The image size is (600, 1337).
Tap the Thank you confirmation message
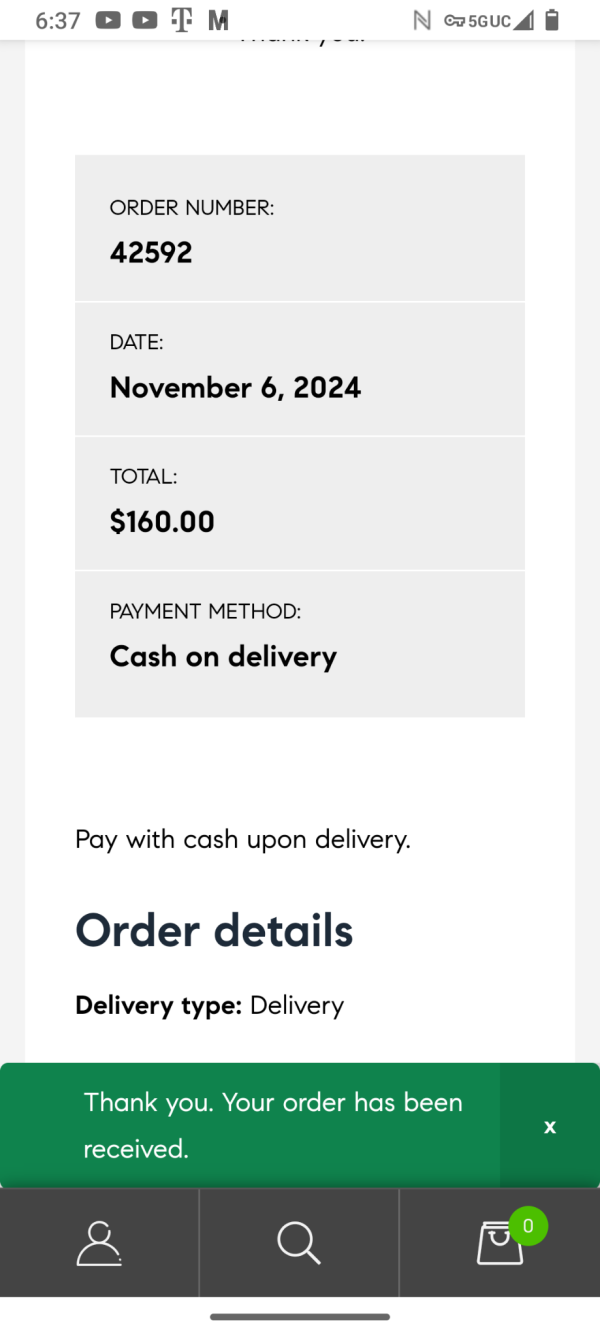click(x=273, y=1124)
